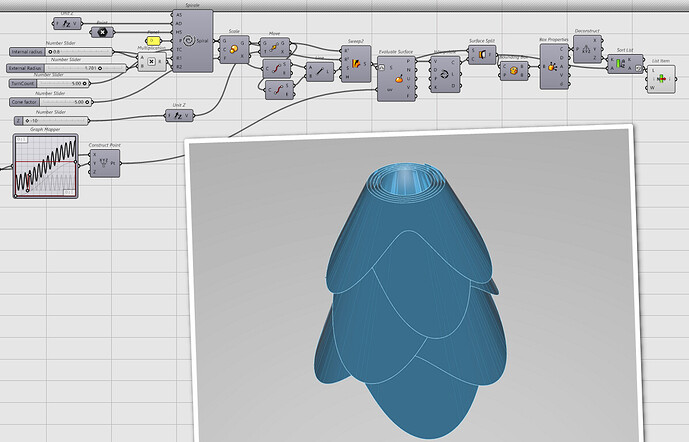This screenshot has height=442, width=689.
Task: Click the AS input of Spiral
Action: point(179,14)
